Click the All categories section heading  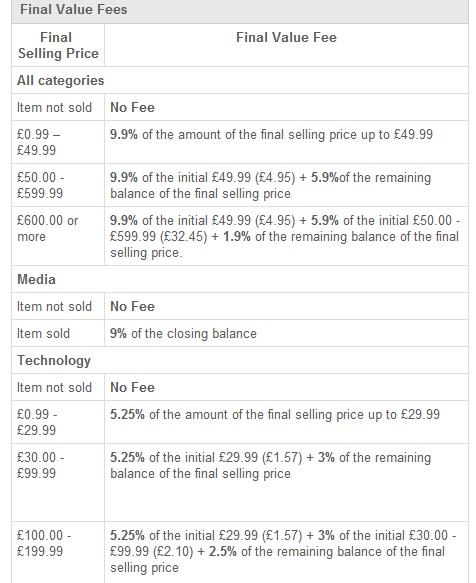[61, 80]
